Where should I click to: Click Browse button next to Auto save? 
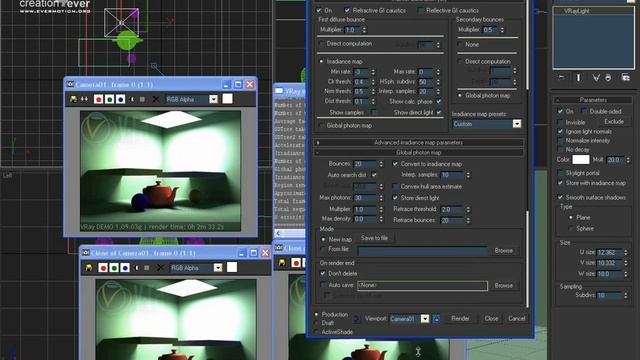pos(504,285)
